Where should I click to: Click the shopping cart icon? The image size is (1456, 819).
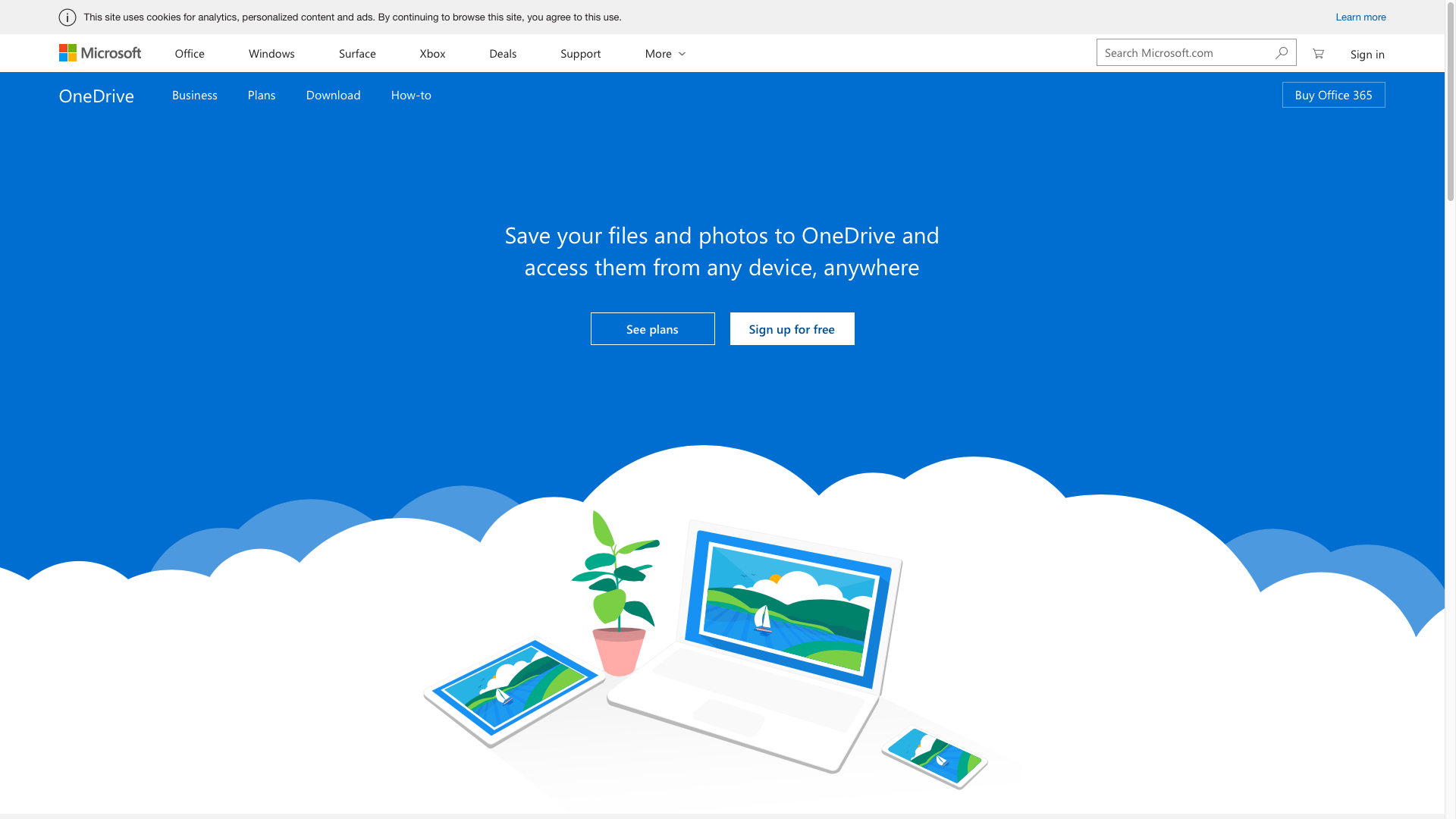click(1318, 52)
